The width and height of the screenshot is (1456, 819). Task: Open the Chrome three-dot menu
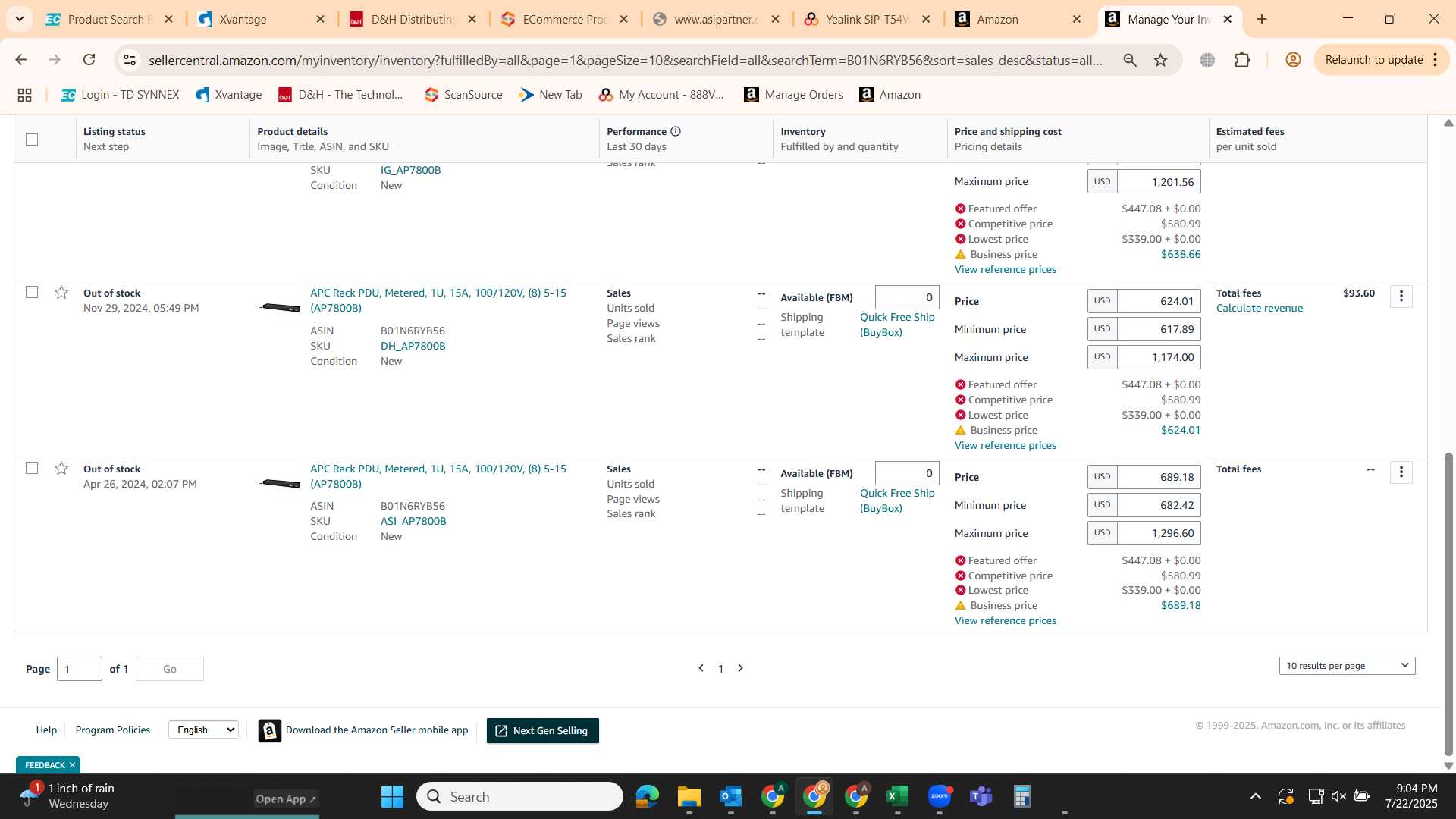pyautogui.click(x=1436, y=60)
